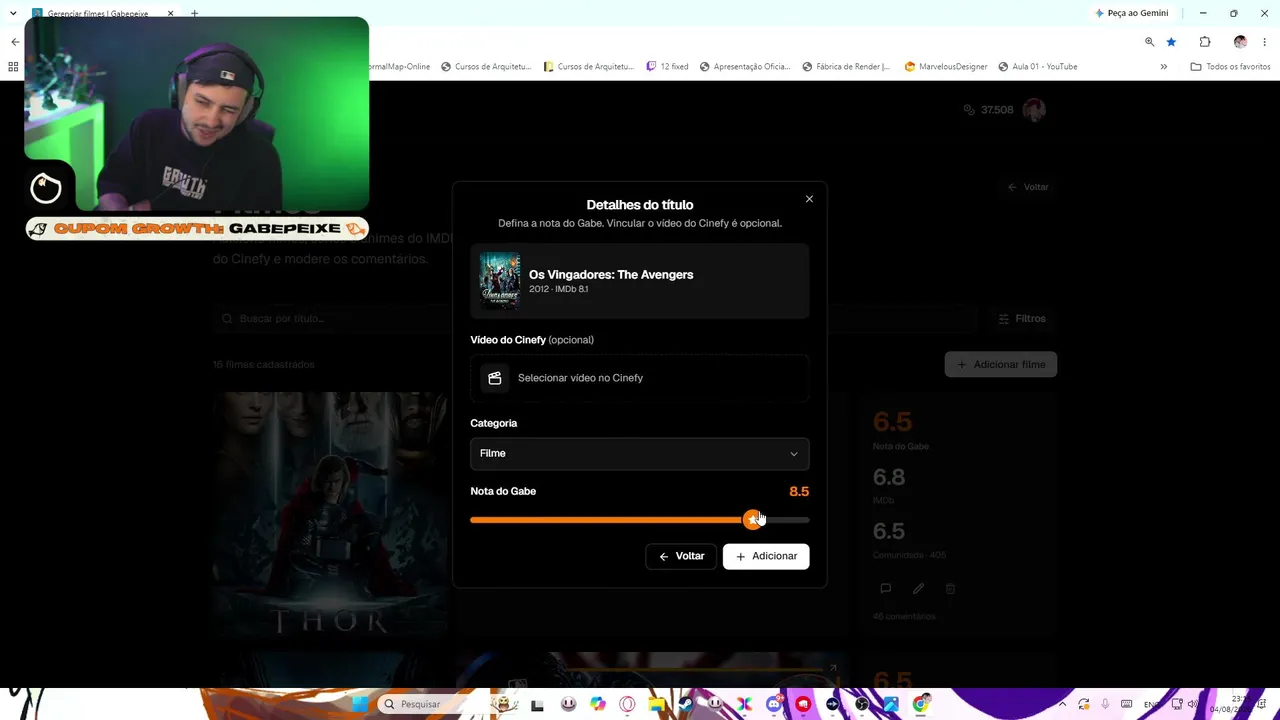Open the Aula 01 - YouTube bookmark
1280x720 pixels.
point(1038,67)
